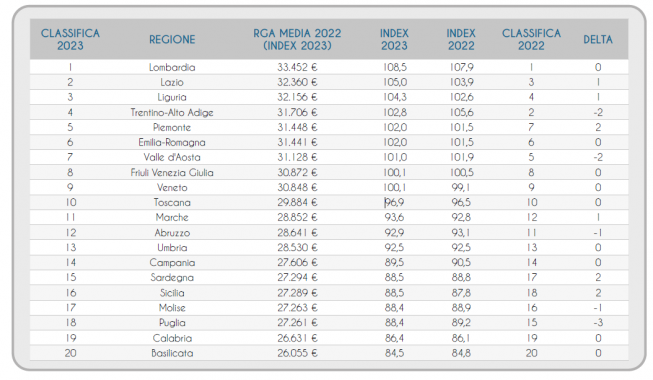Select the INDEX 2023 column header
653x380 pixels.
click(x=394, y=40)
